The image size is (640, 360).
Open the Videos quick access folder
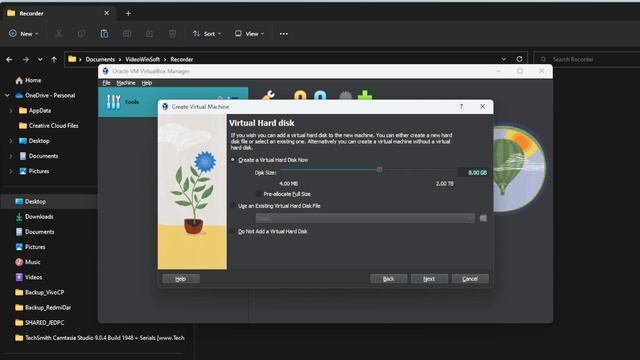pyautogui.click(x=29, y=277)
